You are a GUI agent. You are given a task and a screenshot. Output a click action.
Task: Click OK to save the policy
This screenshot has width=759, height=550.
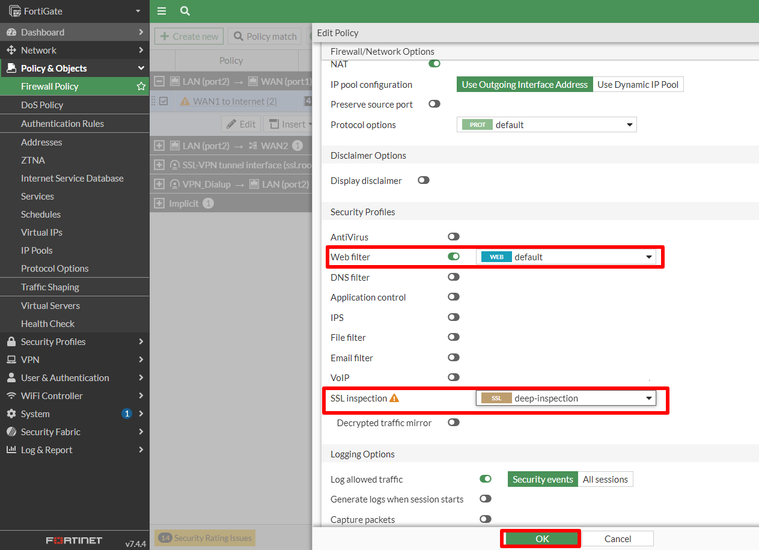point(541,538)
